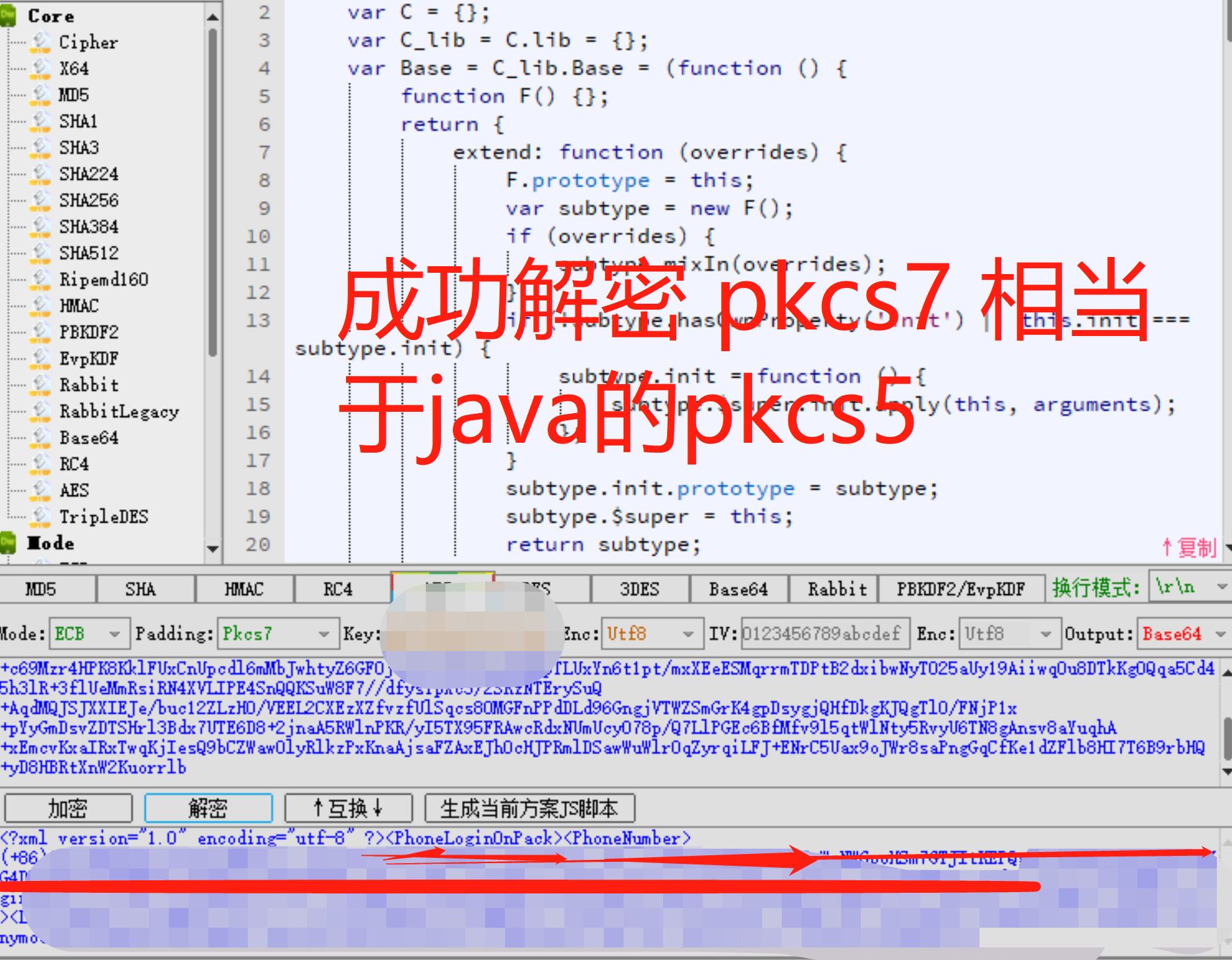The width and height of the screenshot is (1232, 960).
Task: Open the AES script icon in tree
Action: (40, 490)
